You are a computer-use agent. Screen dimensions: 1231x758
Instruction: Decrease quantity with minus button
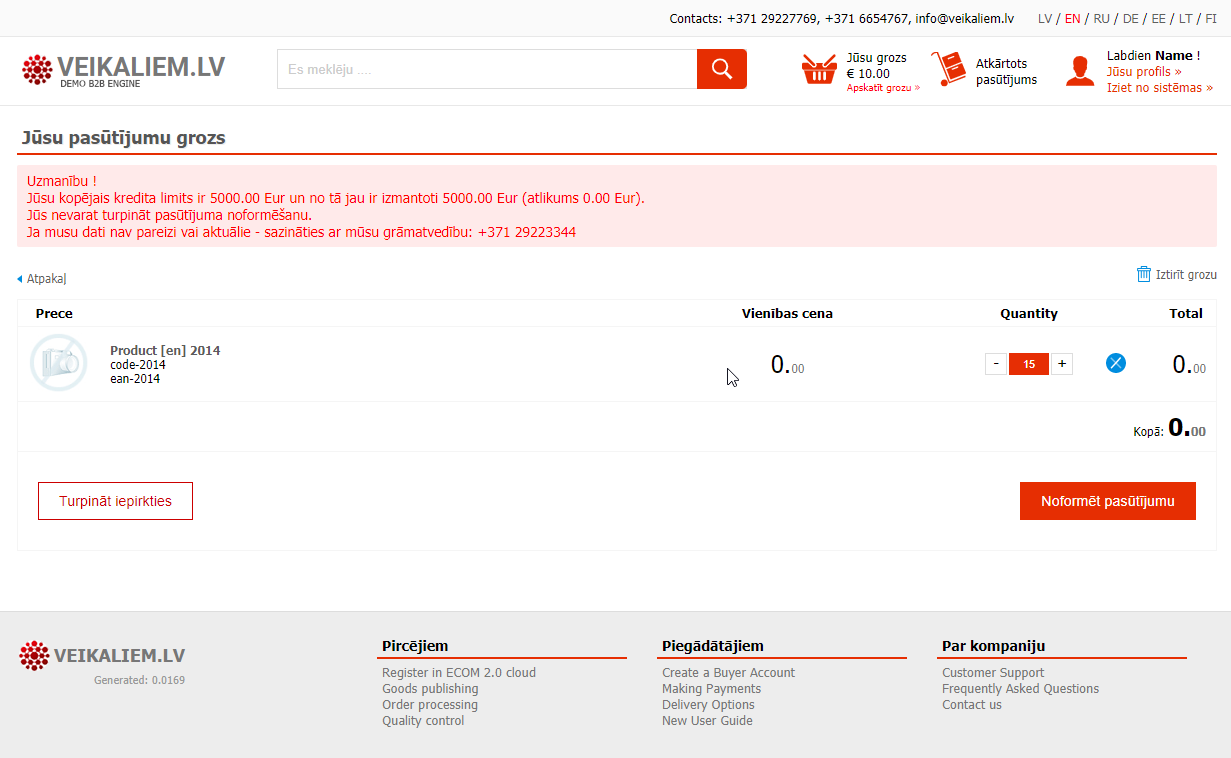coord(996,364)
